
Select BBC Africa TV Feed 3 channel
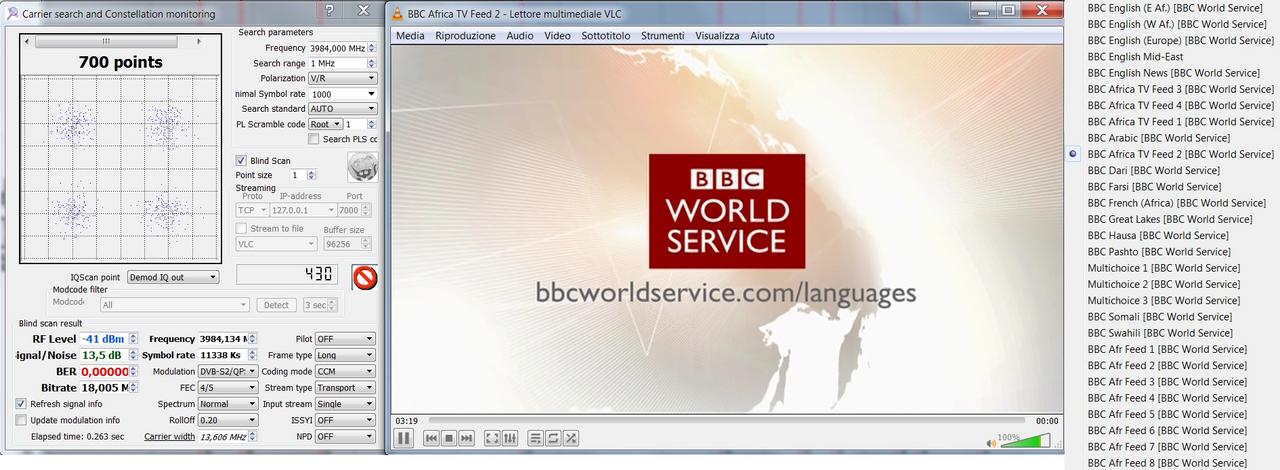tap(1181, 89)
